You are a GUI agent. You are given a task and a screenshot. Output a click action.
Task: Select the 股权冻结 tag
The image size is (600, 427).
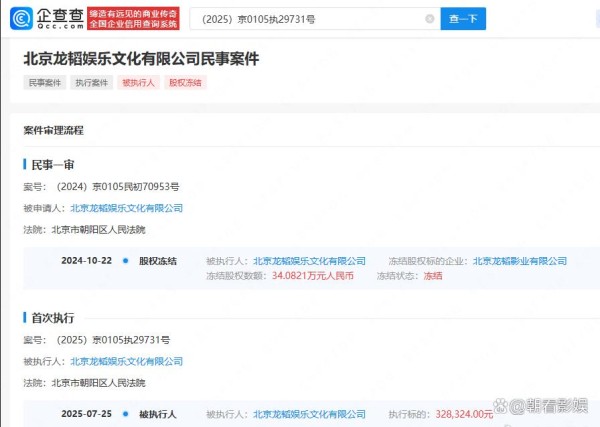click(x=185, y=83)
